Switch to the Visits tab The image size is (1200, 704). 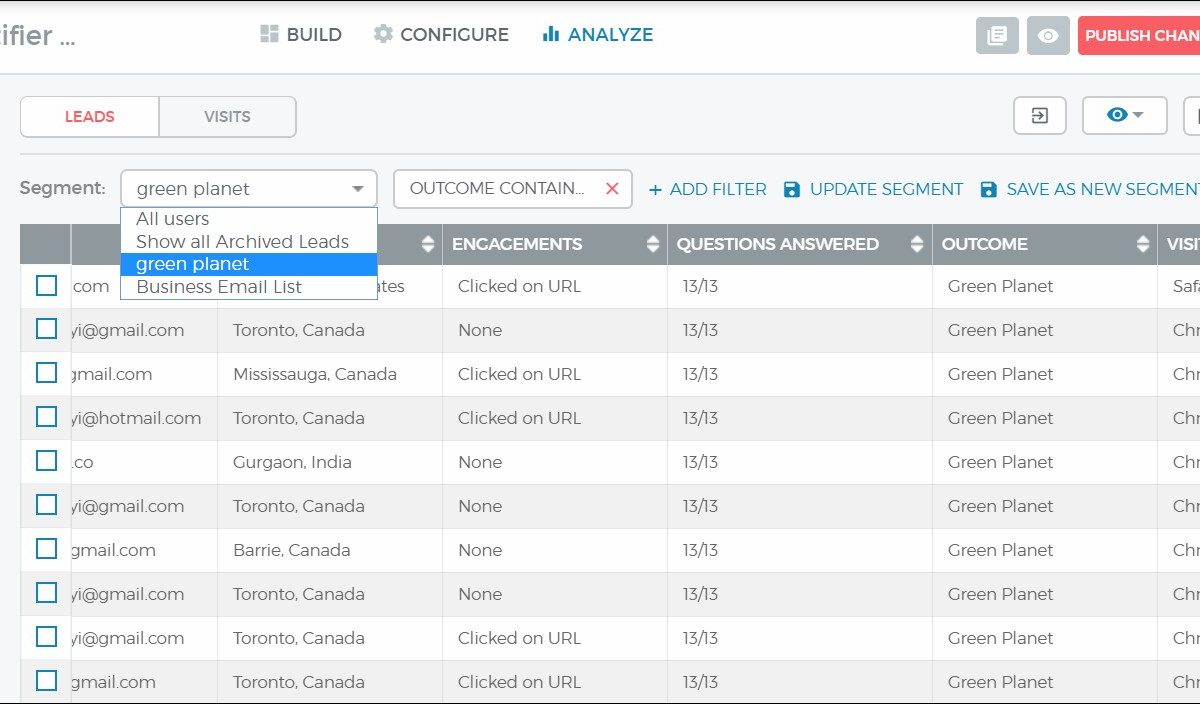pyautogui.click(x=227, y=116)
